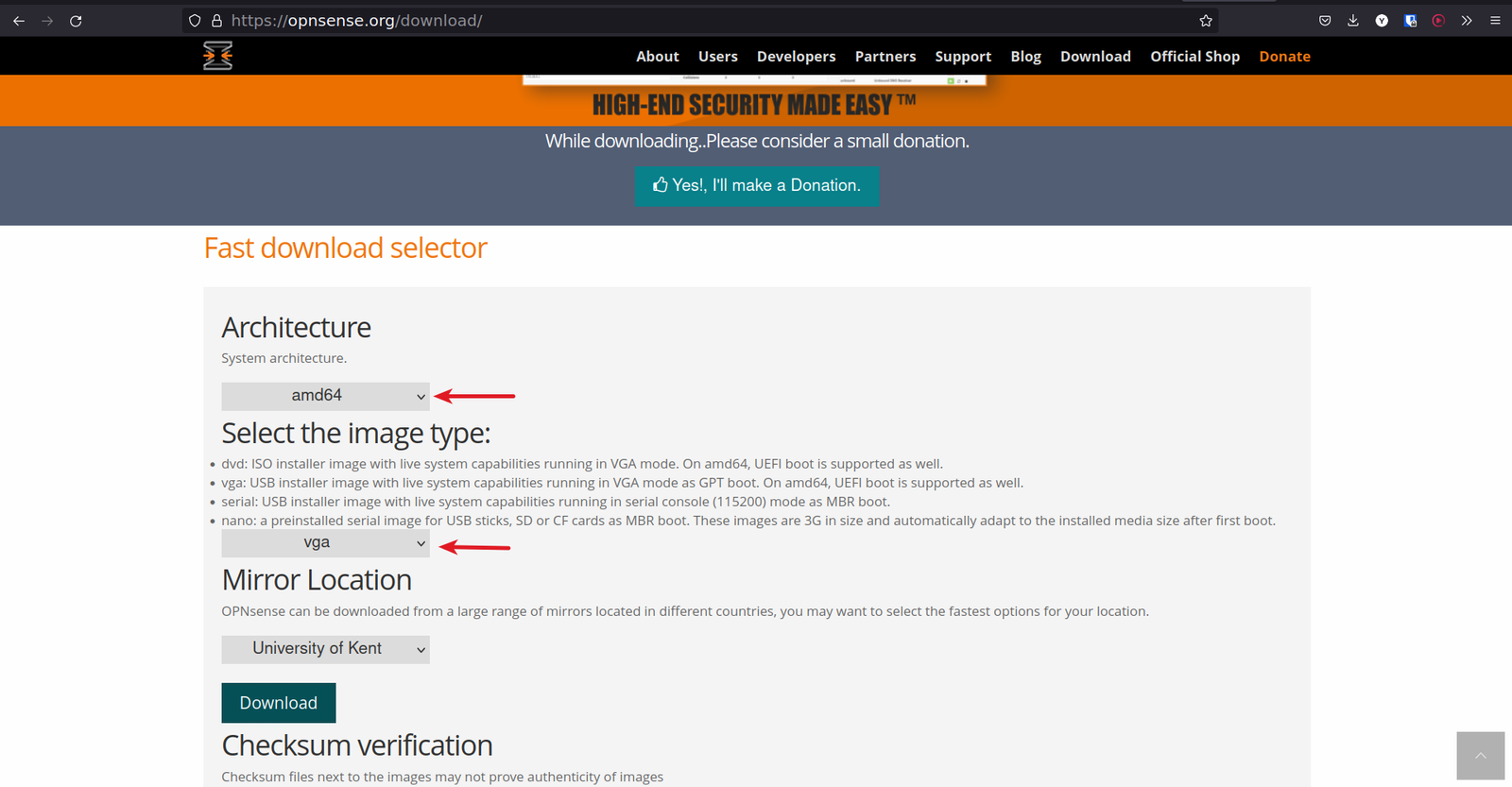Open the browser downloads panel

[x=1353, y=21]
